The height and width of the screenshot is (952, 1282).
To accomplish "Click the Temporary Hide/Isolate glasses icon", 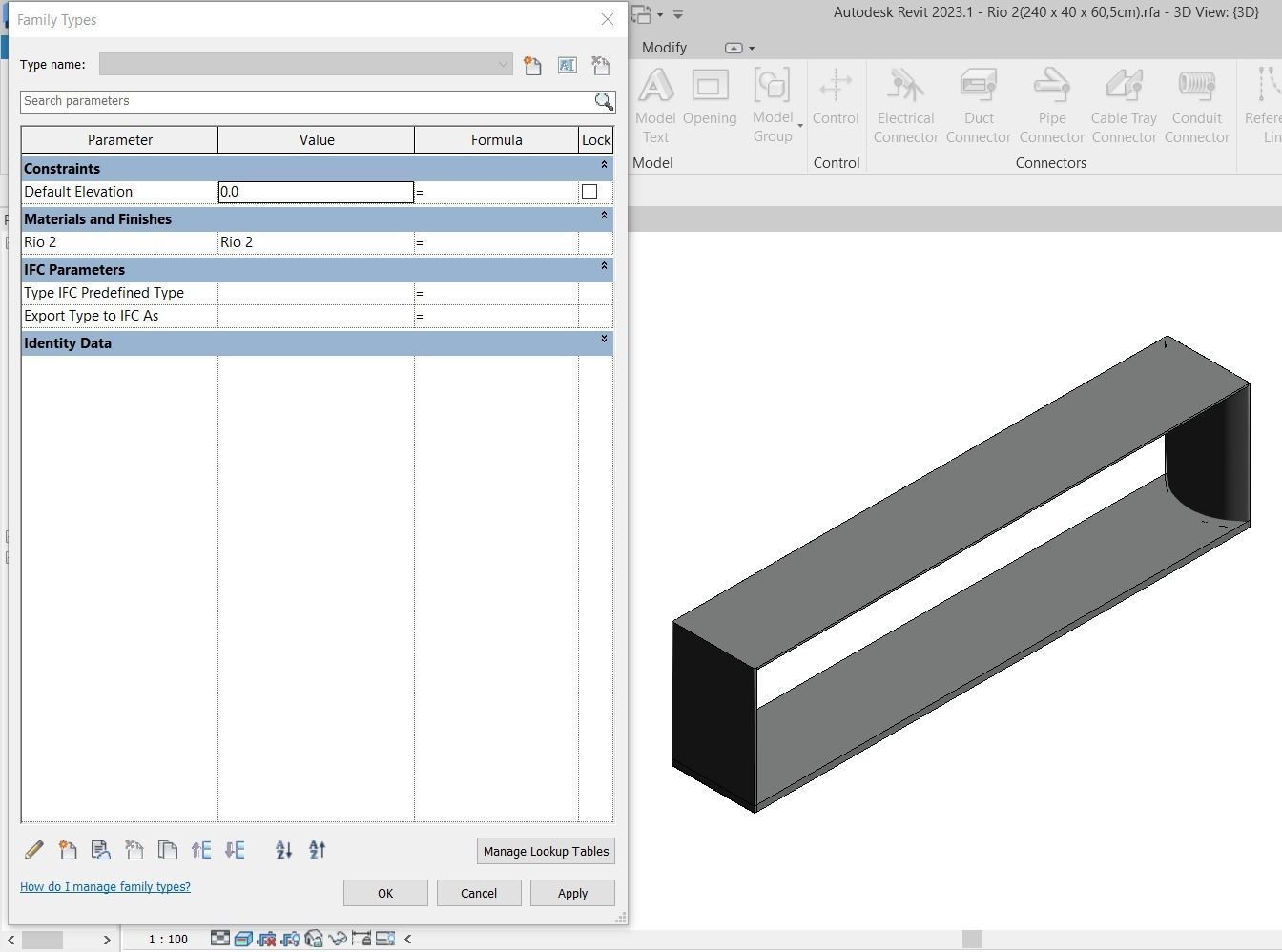I will (x=338, y=939).
